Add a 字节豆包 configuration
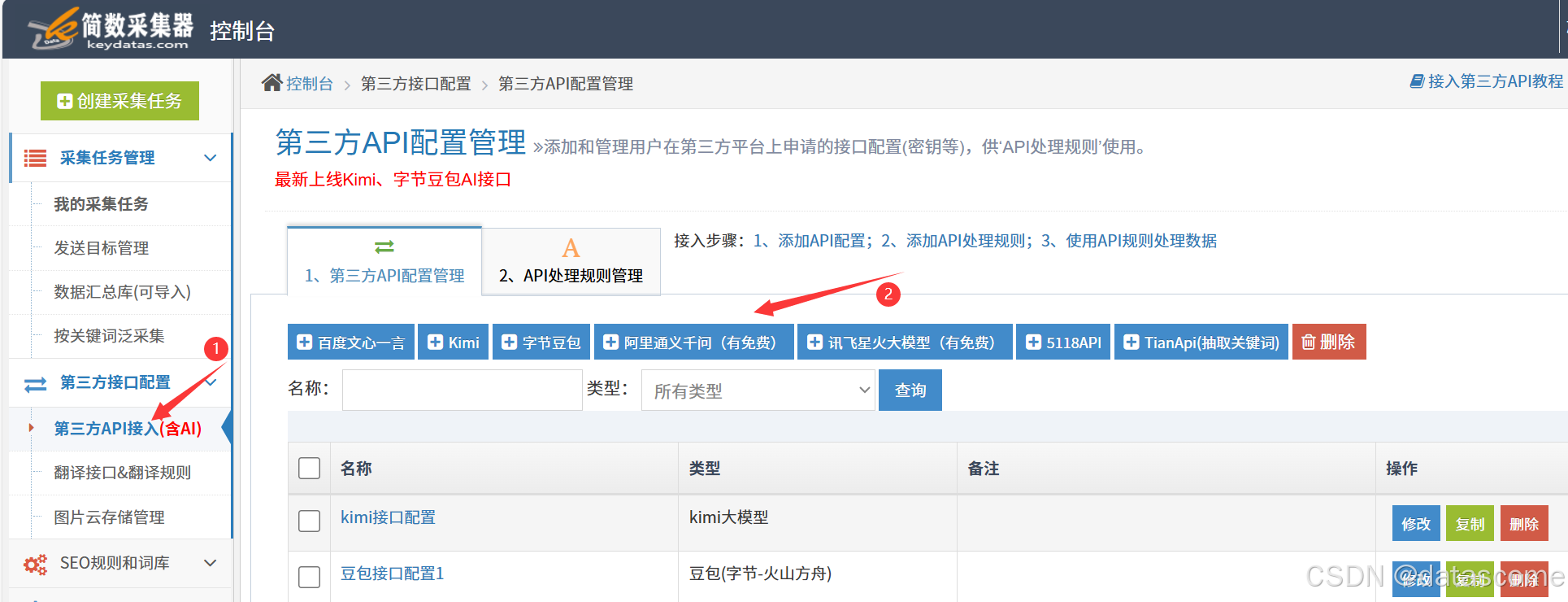 [541, 342]
